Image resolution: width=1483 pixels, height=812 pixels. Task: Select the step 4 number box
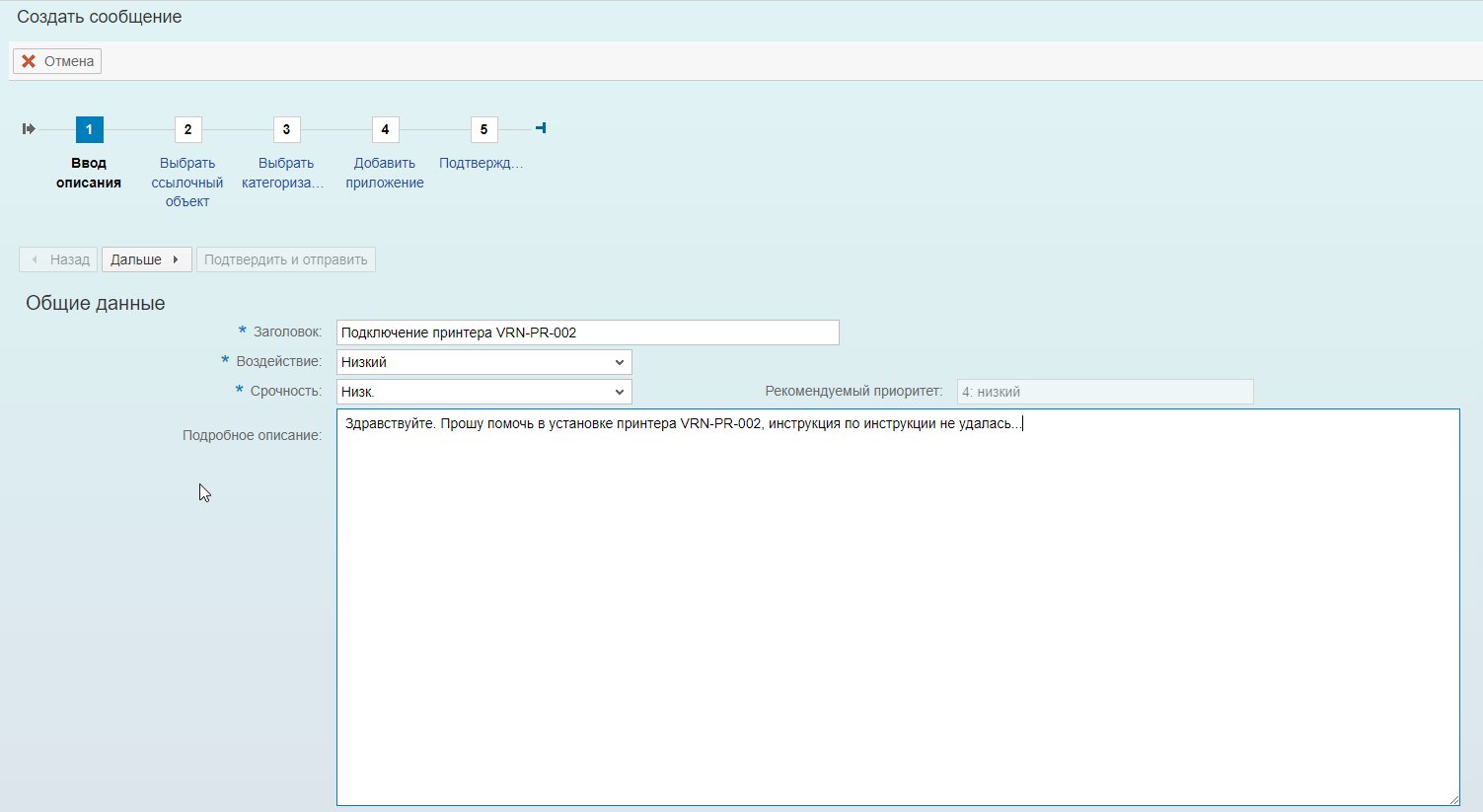point(385,129)
